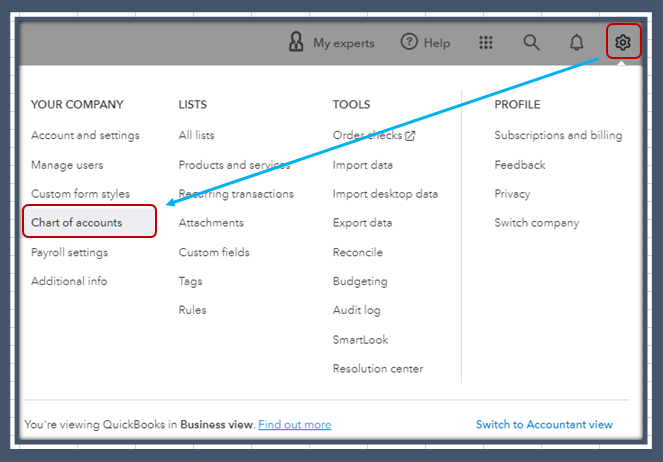Choose Export data
This screenshot has width=663, height=462.
pos(362,223)
